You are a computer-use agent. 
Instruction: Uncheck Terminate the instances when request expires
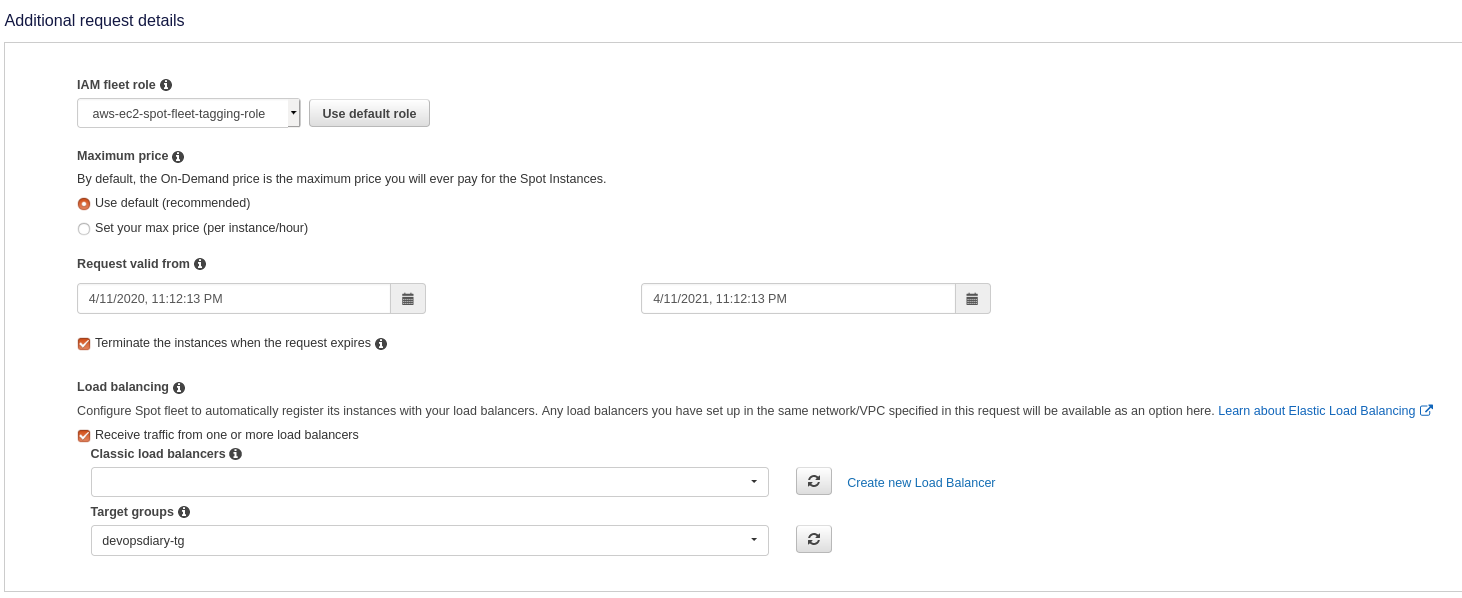[84, 344]
